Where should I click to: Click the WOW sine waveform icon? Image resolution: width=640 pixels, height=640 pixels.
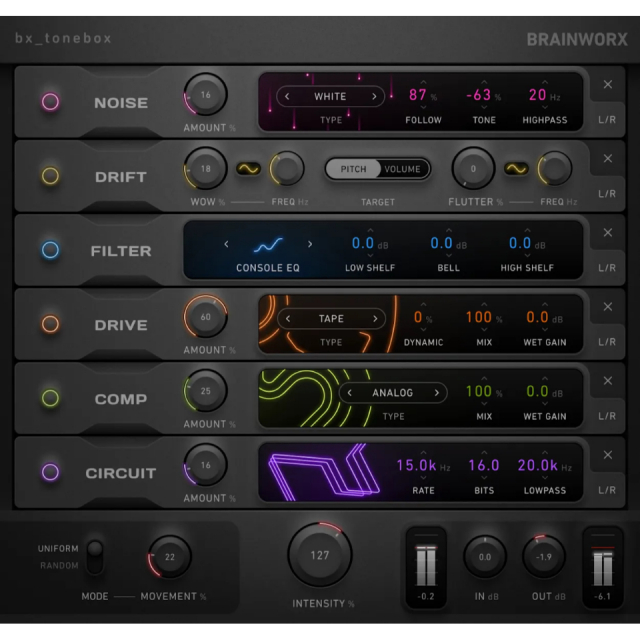(249, 169)
